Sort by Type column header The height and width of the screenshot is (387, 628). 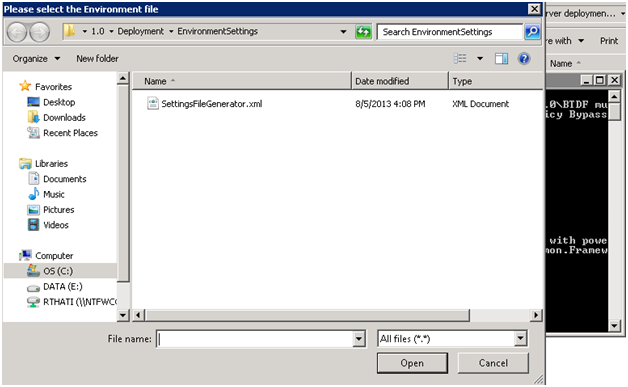[496, 81]
